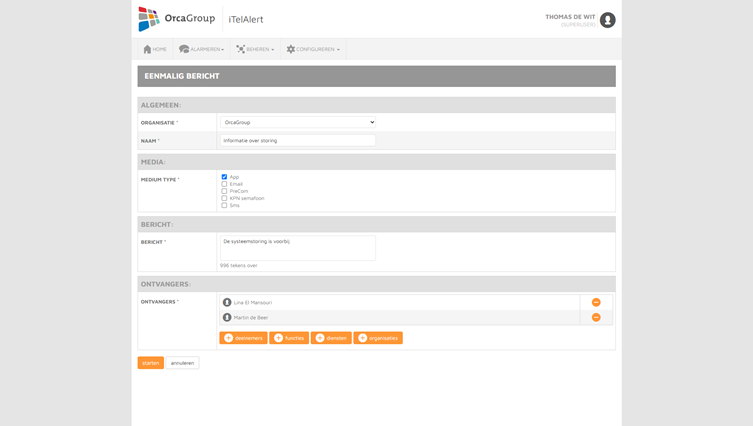Expand the Beheren menu
This screenshot has width=753, height=426.
click(255, 49)
